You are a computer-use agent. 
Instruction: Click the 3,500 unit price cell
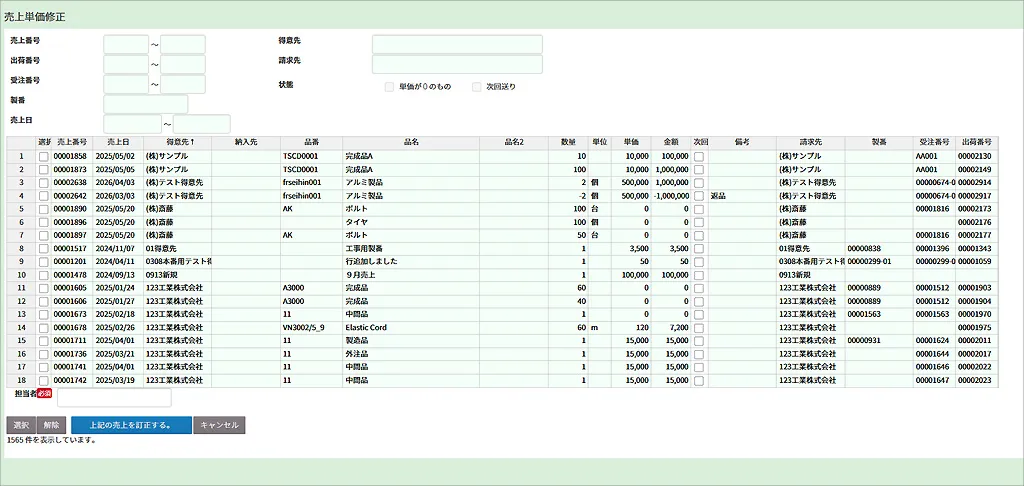click(x=631, y=248)
